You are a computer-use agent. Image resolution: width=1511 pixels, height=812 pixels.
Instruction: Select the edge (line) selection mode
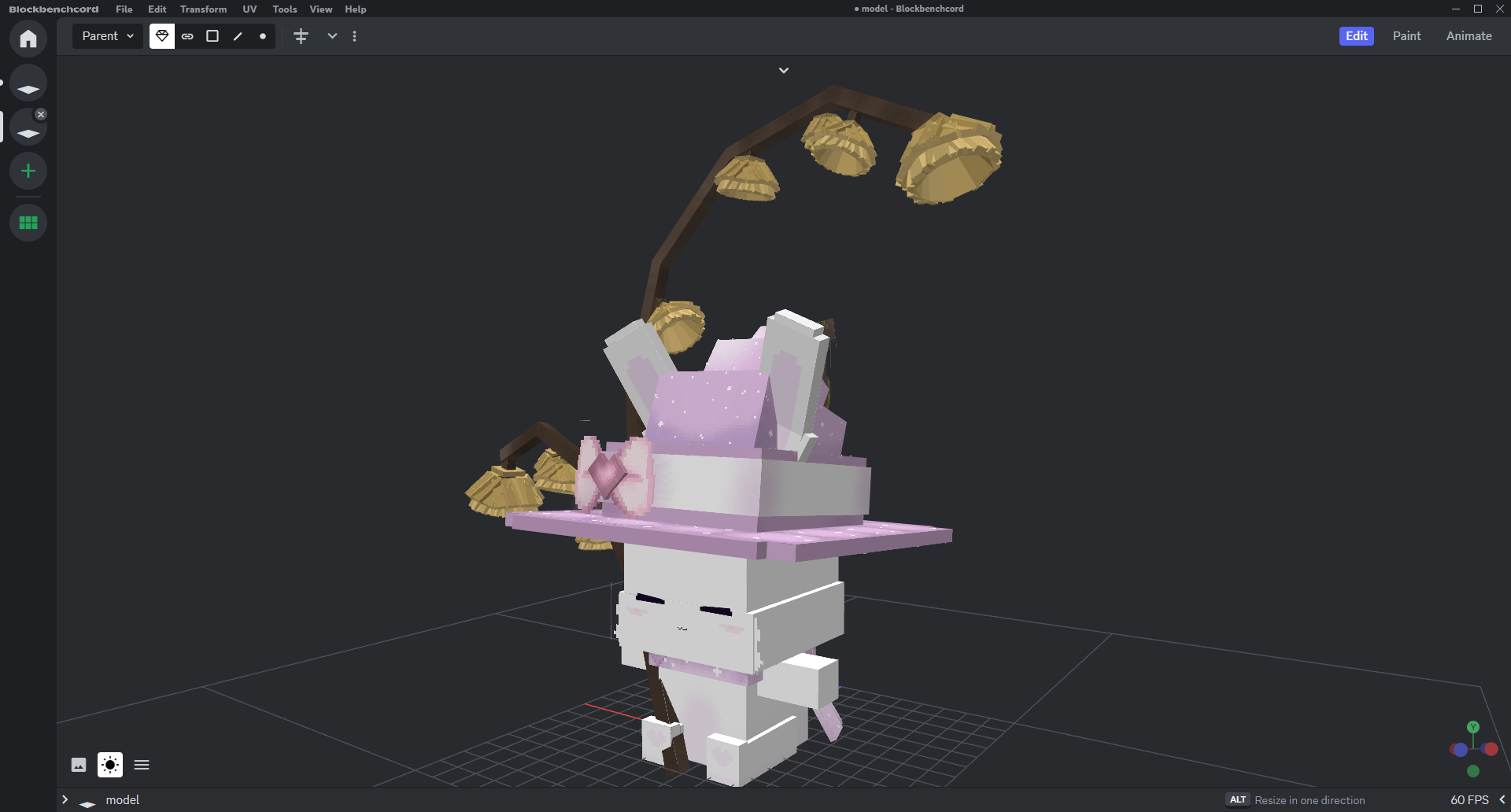238,36
